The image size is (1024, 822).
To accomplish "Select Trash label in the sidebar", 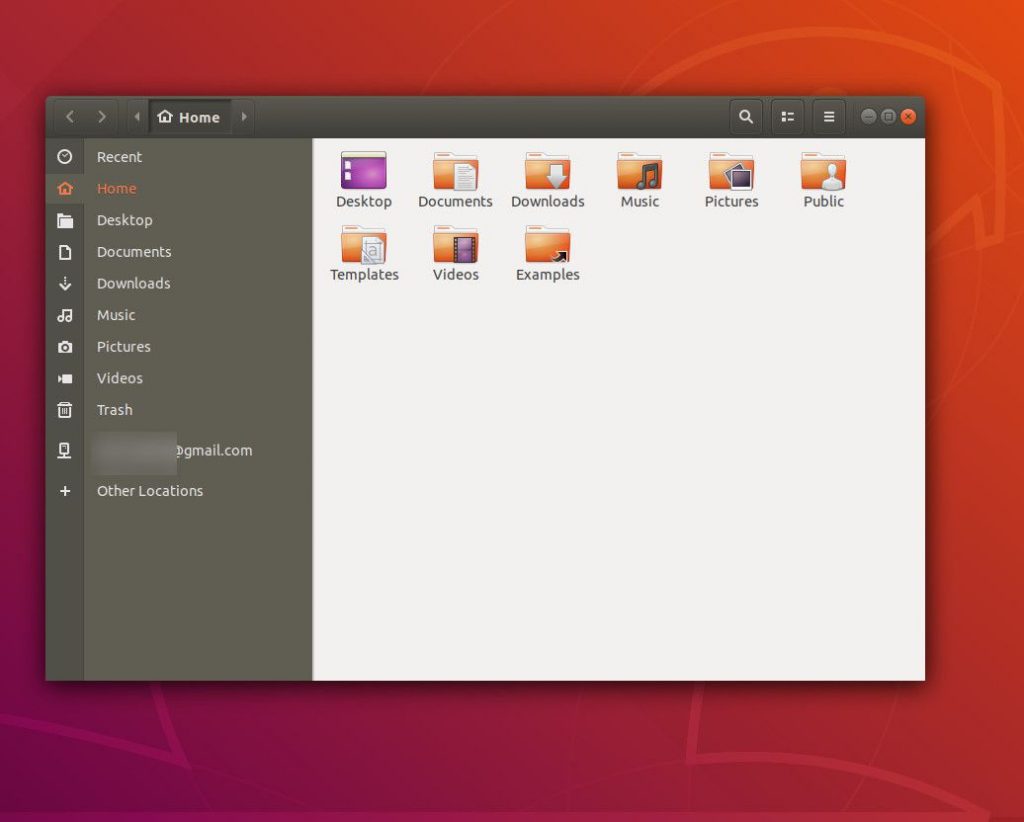I will 114,410.
